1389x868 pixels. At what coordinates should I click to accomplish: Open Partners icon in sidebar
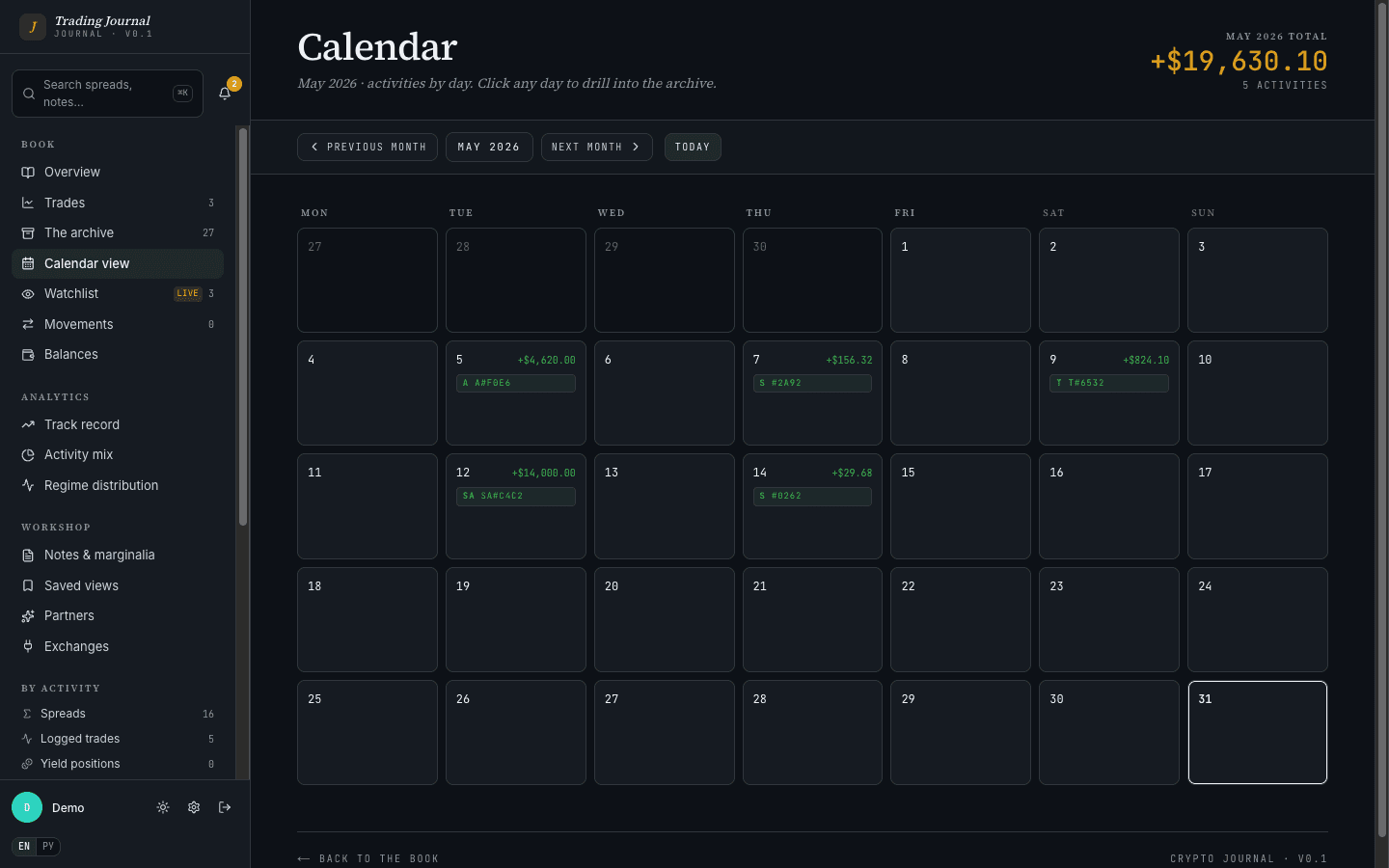tap(28, 616)
